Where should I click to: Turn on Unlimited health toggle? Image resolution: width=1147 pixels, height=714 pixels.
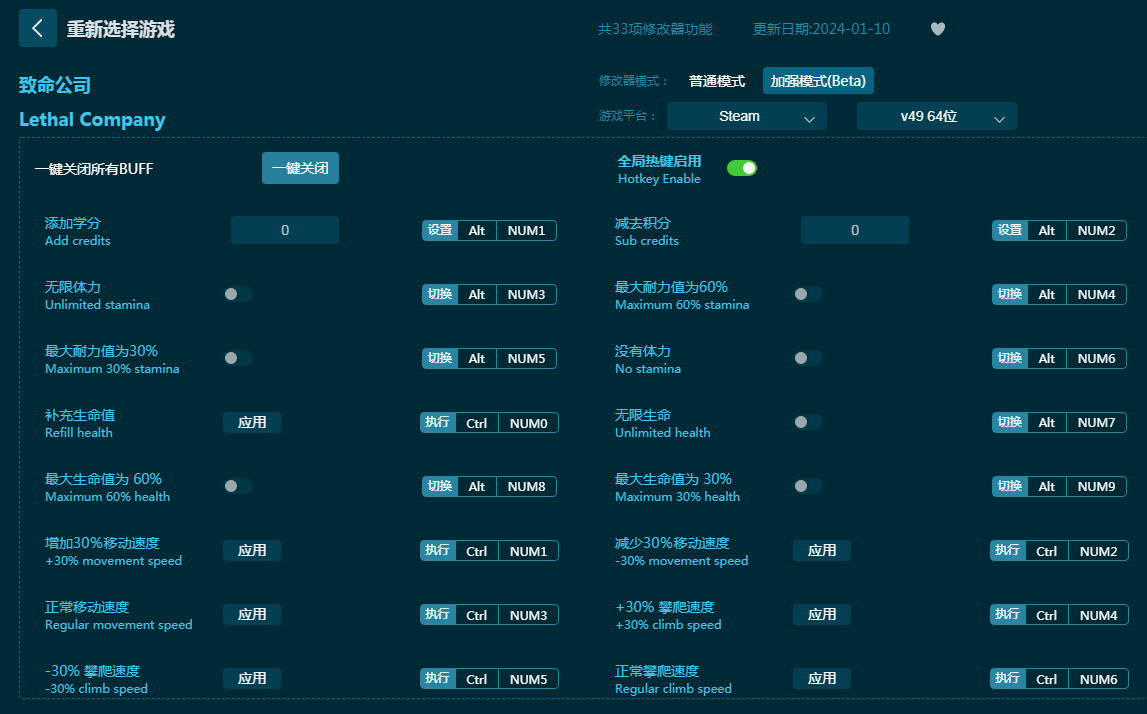click(x=808, y=422)
